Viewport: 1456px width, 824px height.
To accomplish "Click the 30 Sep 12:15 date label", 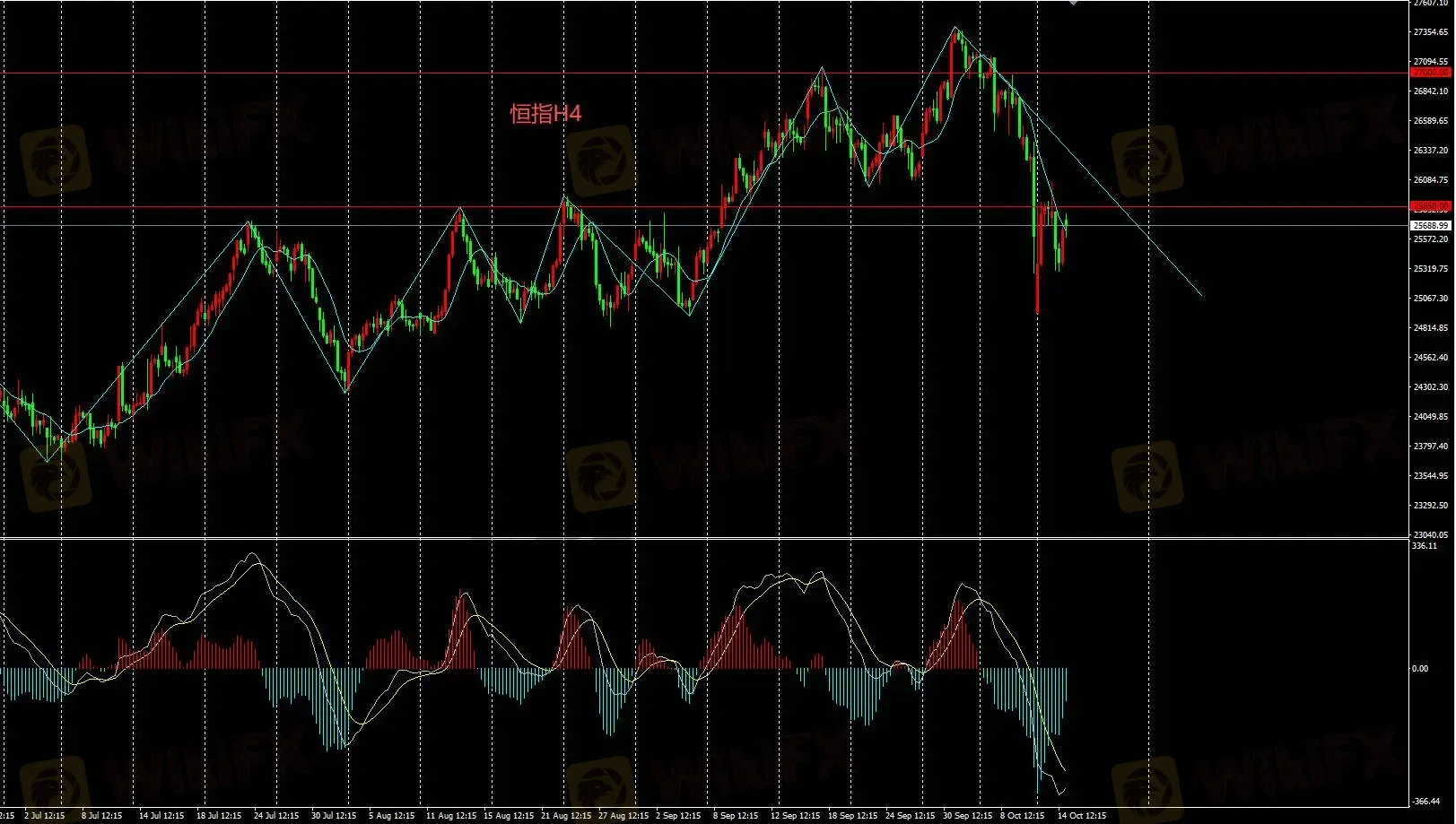I will coord(967,816).
